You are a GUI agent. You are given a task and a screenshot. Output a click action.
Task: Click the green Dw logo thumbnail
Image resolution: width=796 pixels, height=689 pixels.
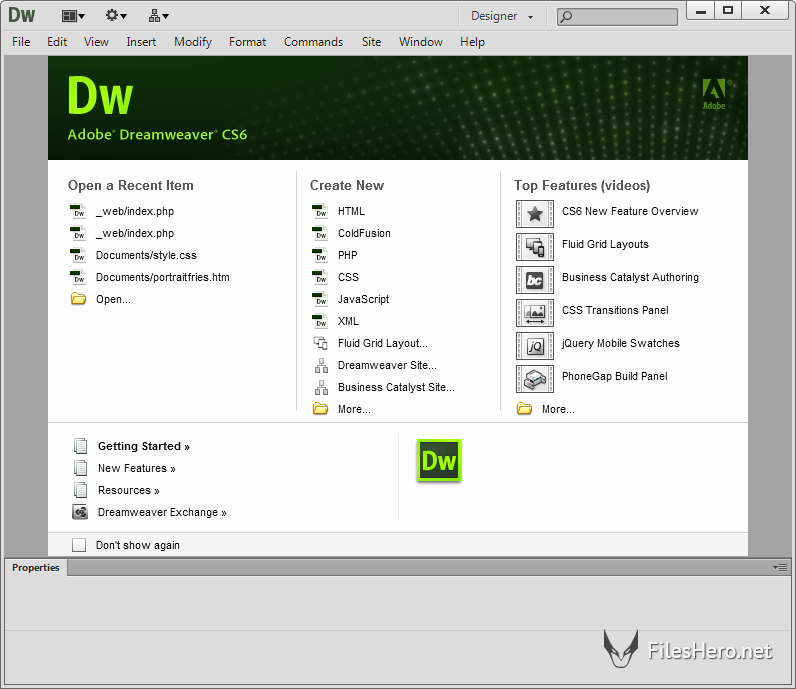point(439,461)
